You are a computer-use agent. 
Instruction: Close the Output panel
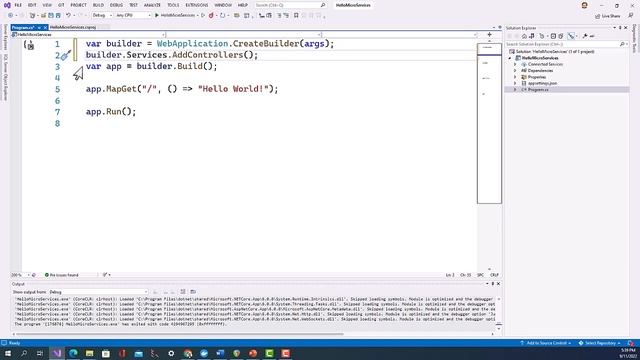pos(498,284)
